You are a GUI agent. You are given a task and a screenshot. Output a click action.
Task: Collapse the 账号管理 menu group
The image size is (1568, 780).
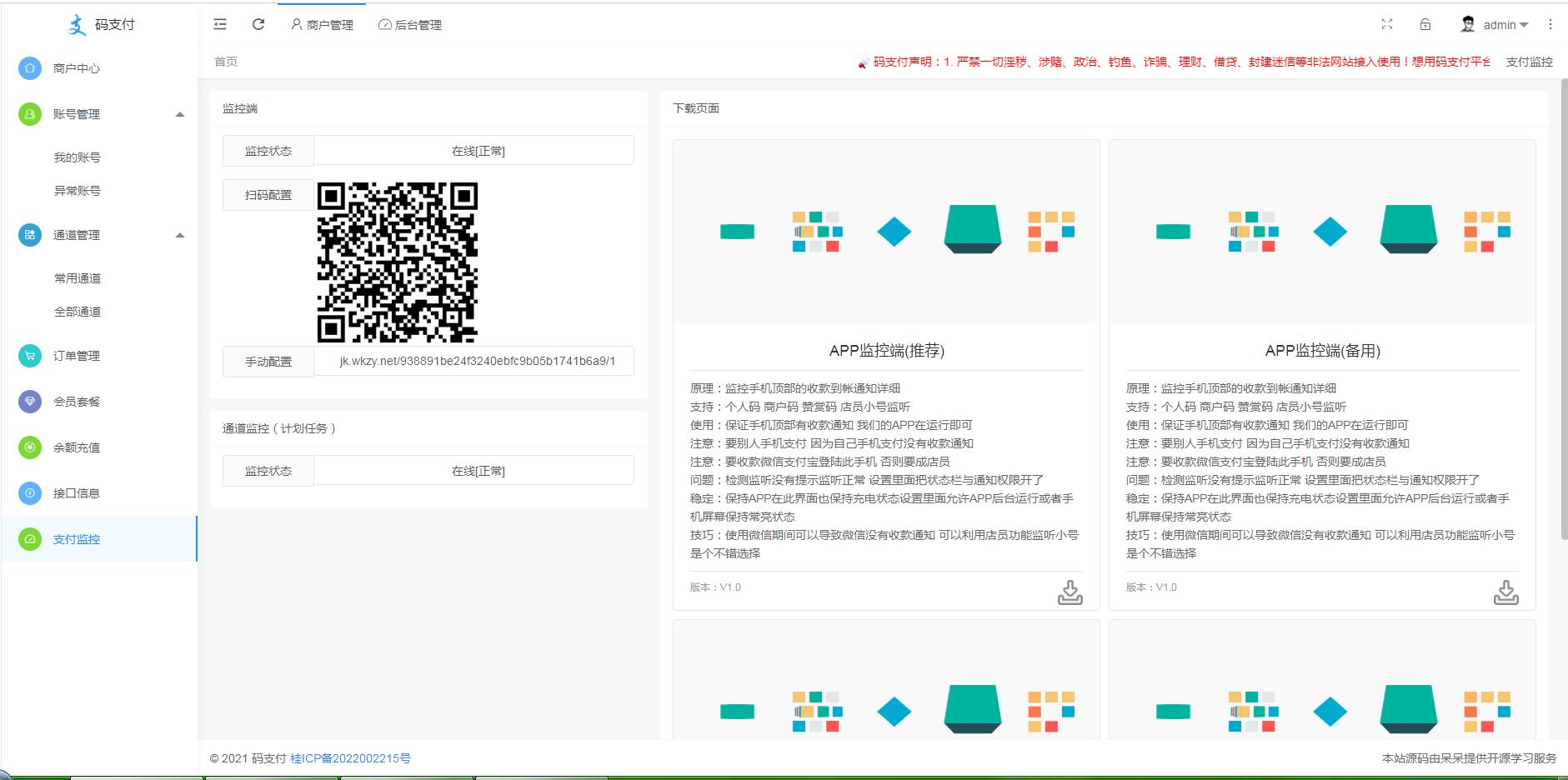[179, 114]
